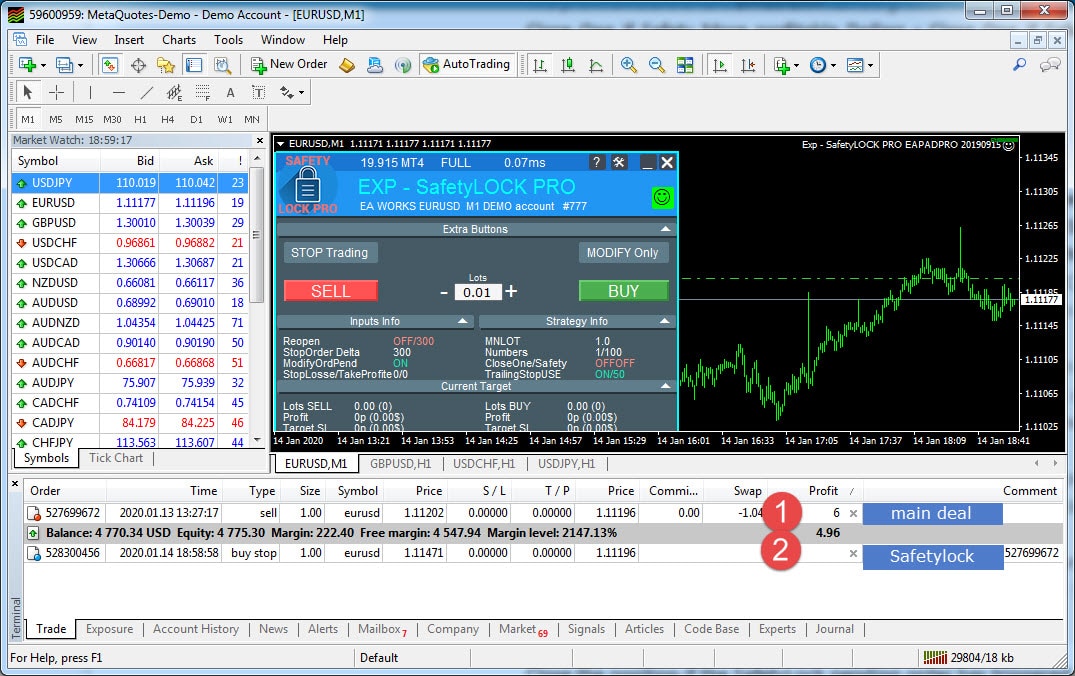Viewport: 1075px width, 676px height.
Task: Collapse the Strategy Info section
Action: click(666, 321)
